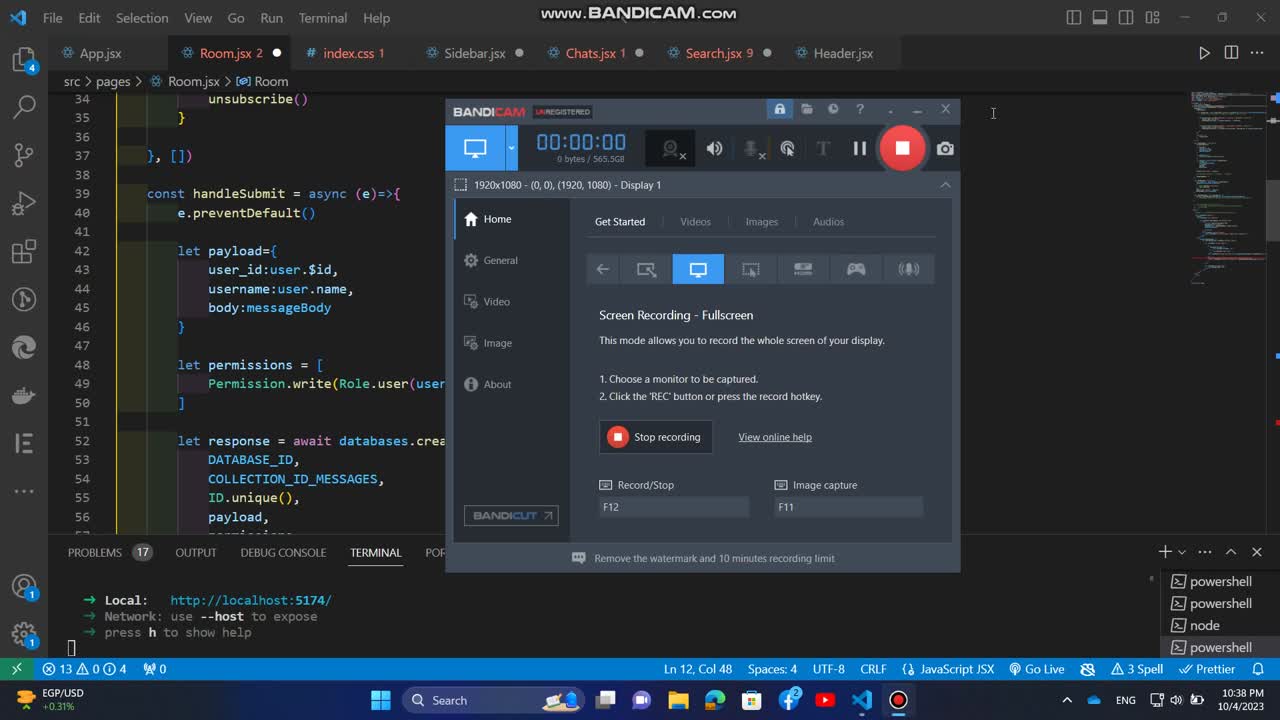Toggle the webcam overlay in Bandicam
Image resolution: width=1280 pixels, height=720 pixels.
(x=672, y=148)
